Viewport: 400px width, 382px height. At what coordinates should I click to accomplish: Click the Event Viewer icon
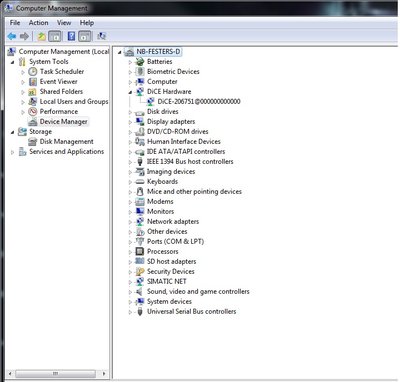click(x=33, y=82)
